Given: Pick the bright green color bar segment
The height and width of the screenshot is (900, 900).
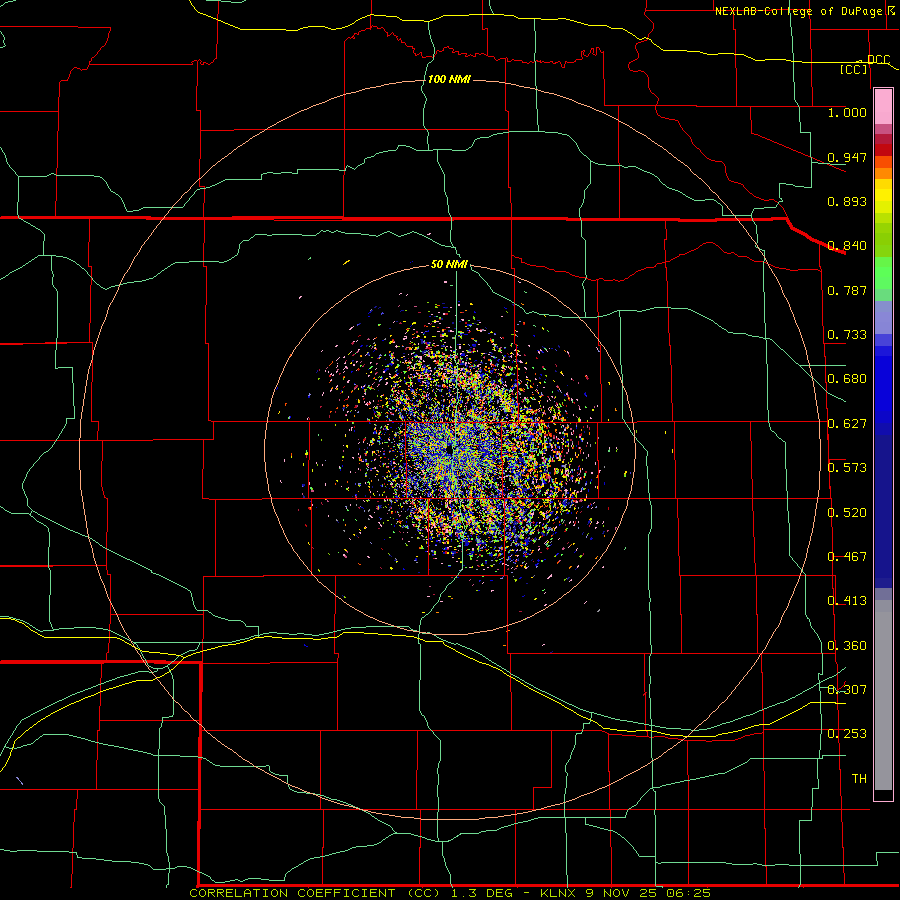Looking at the screenshot, I should [883, 273].
